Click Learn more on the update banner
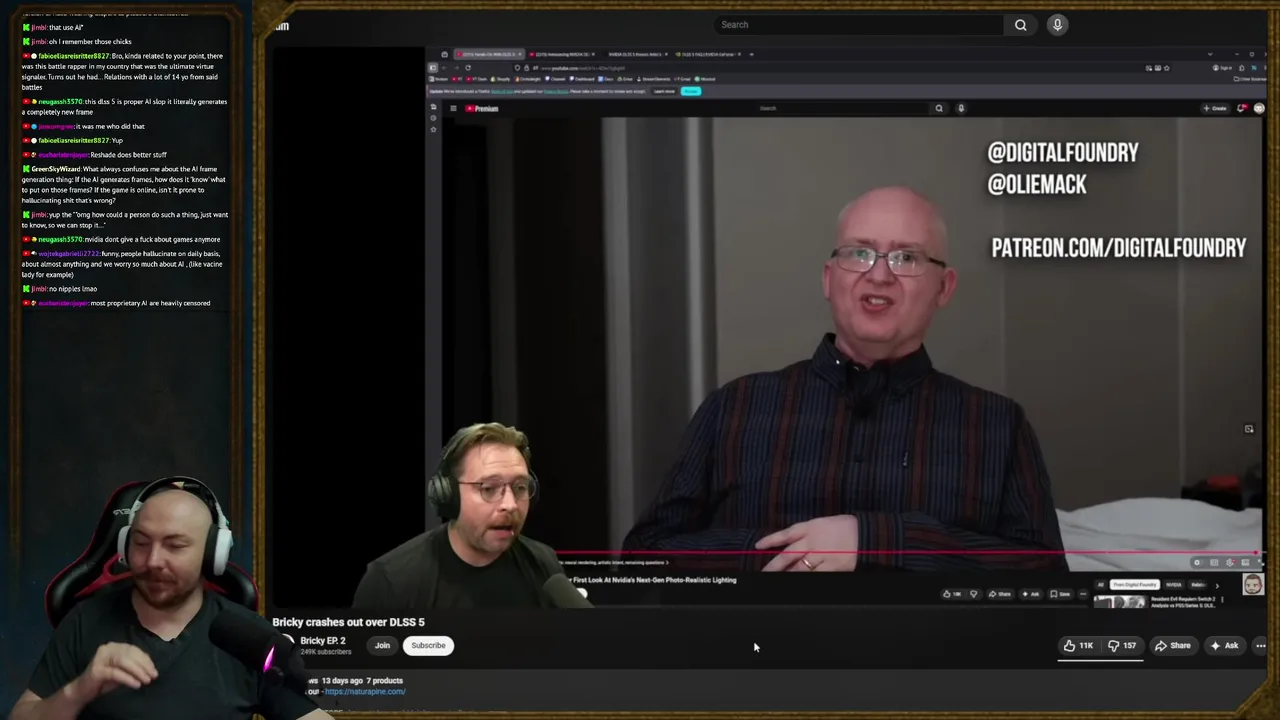Screen dimensions: 1280x720 [664, 91]
